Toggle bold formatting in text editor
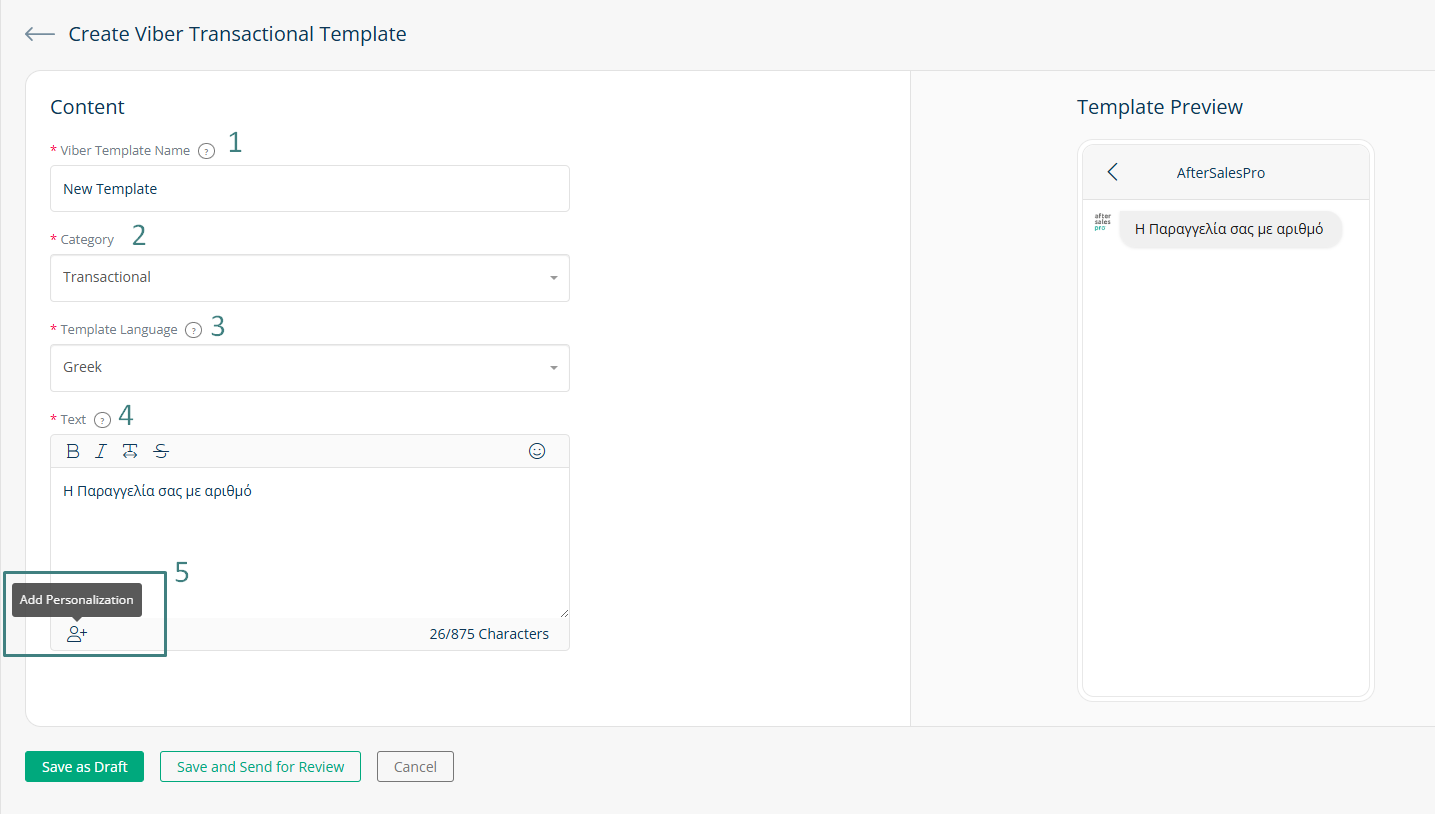Image resolution: width=1435 pixels, height=814 pixels. [x=73, y=451]
